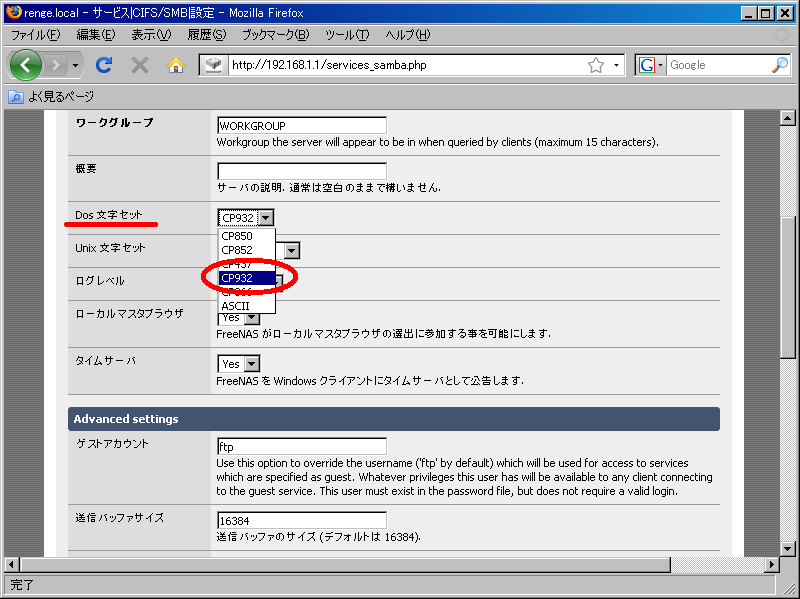Open the Unix 文字セット dropdown arrow
Viewport: 800px width, 599px height.
click(292, 251)
